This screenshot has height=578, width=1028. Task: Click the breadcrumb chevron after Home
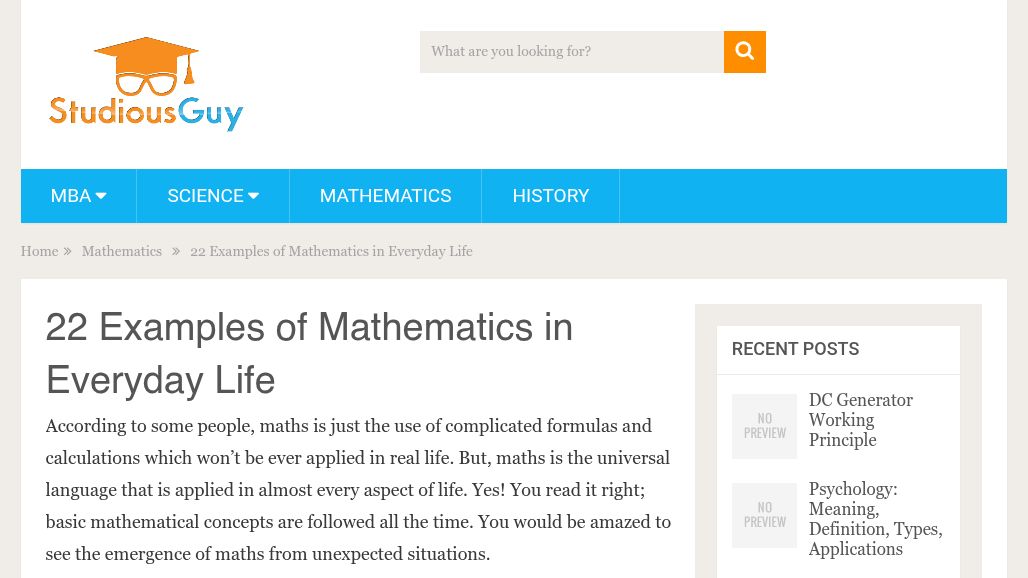[67, 251]
